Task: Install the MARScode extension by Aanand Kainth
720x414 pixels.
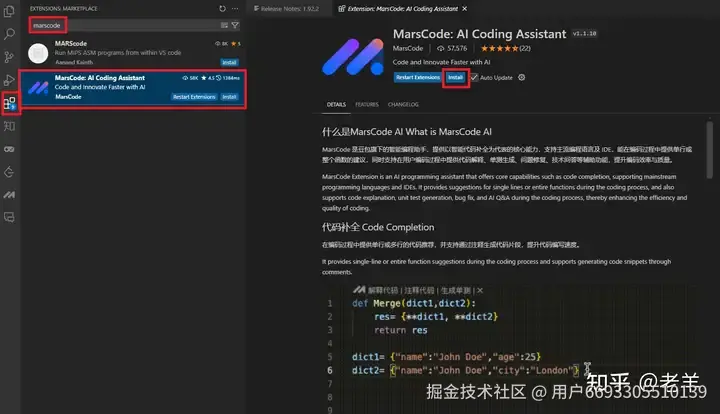Action: [229, 62]
